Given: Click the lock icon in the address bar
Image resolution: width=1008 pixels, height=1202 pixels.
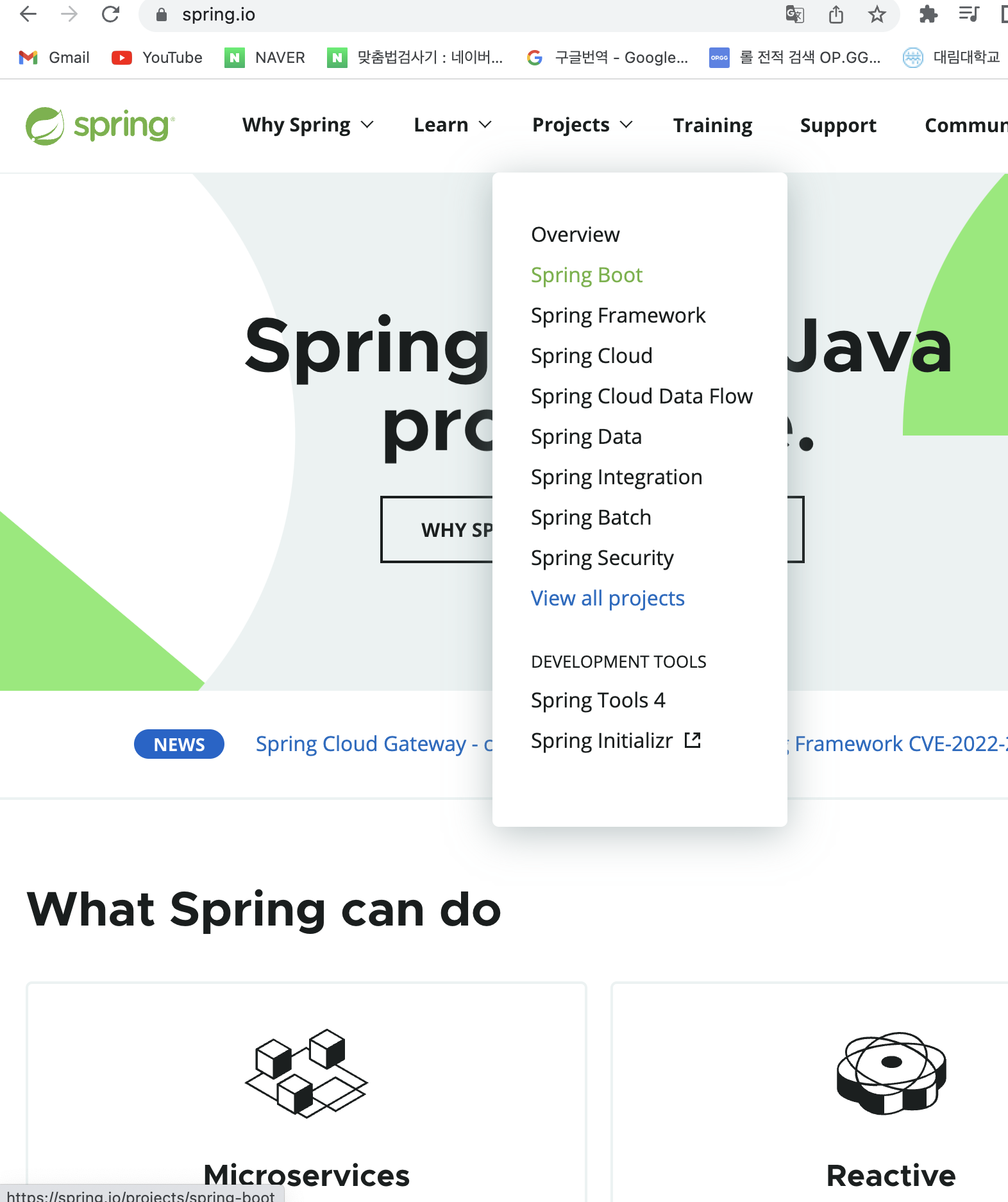Looking at the screenshot, I should pos(162,15).
